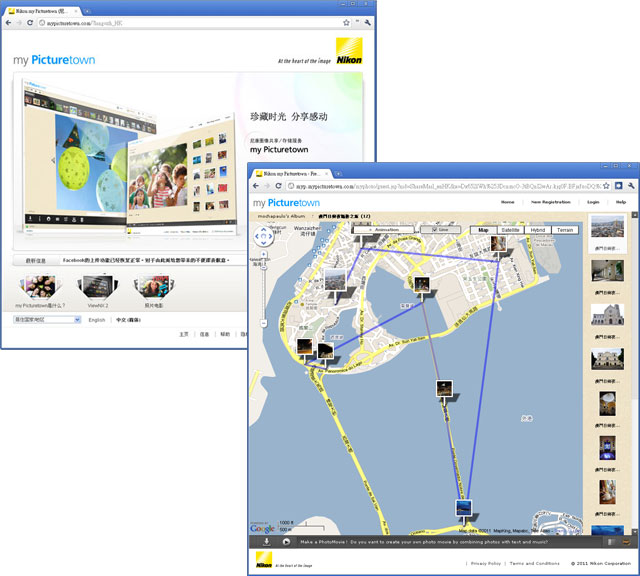Expand the Animation dropdown above the map
This screenshot has height=576, width=640.
pos(384,230)
